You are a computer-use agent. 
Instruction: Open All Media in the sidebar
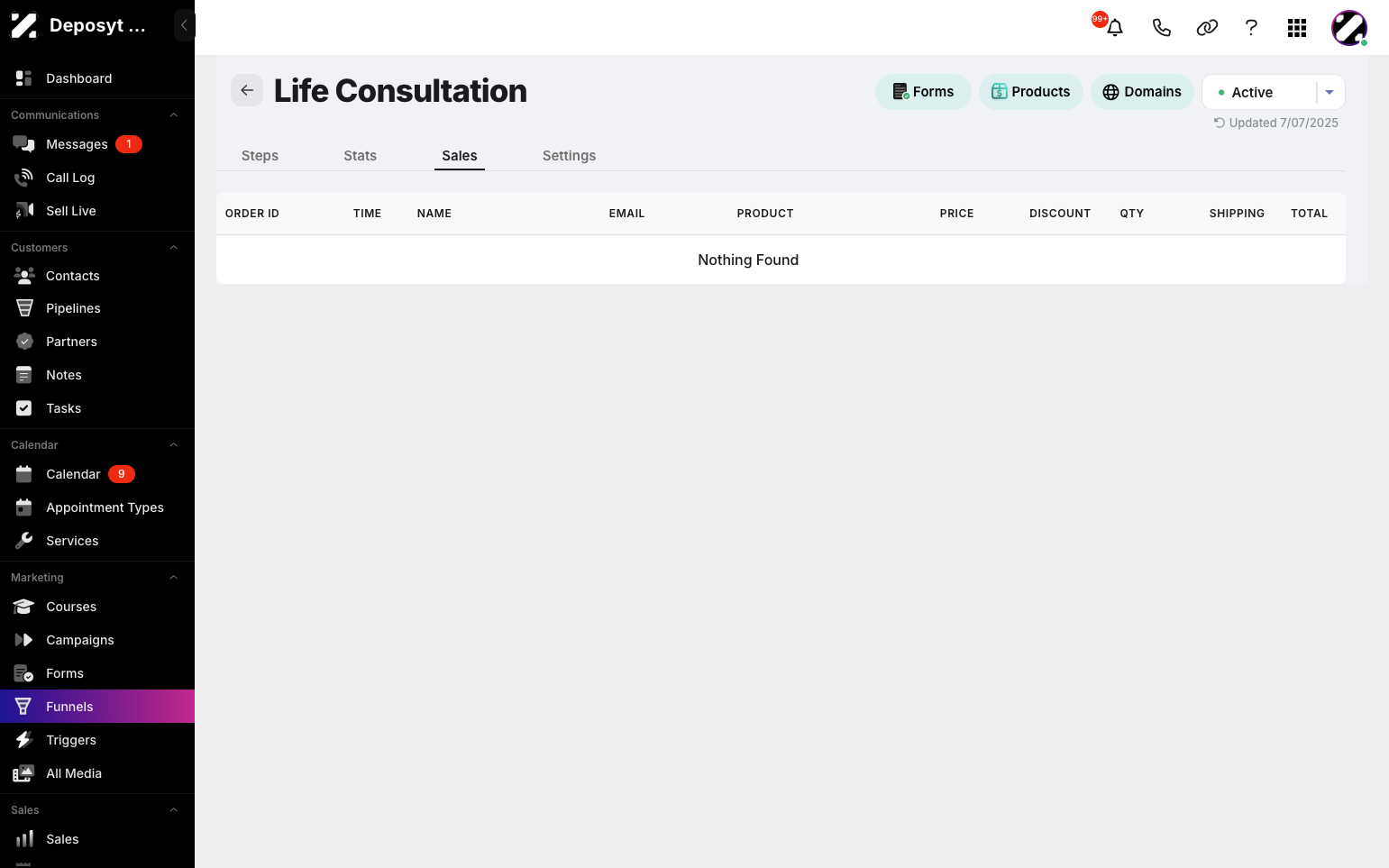tap(97, 773)
